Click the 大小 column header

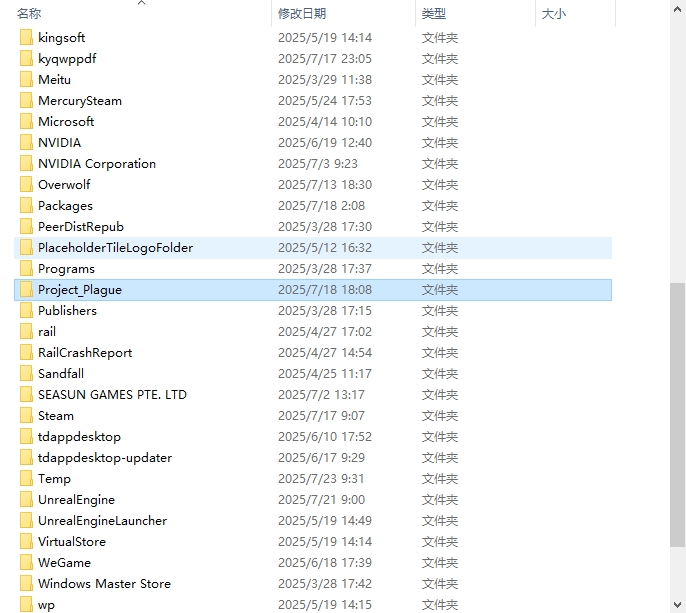[554, 14]
